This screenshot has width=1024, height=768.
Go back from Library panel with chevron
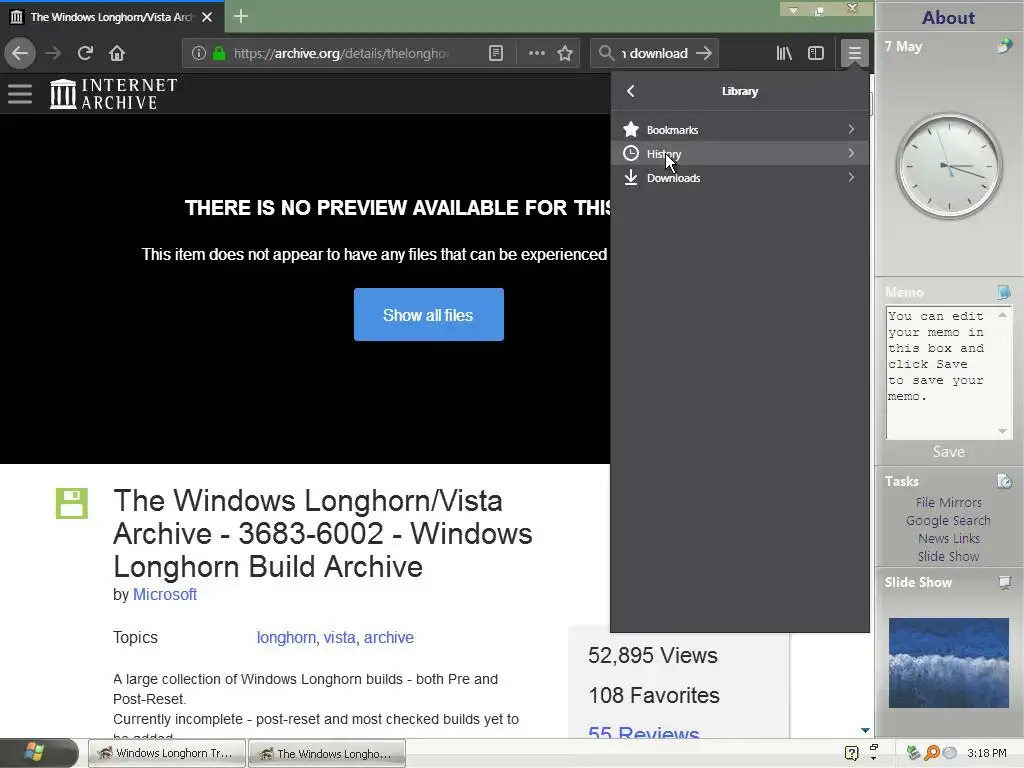(x=631, y=91)
